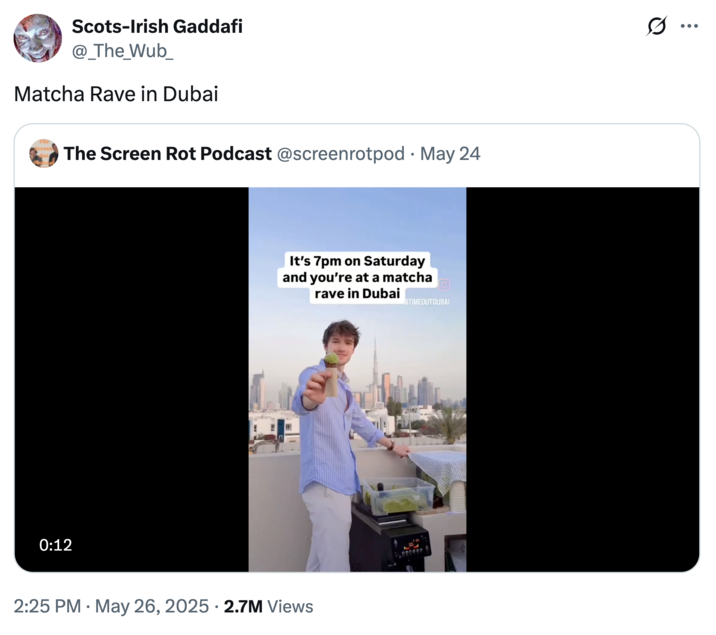Open the three-dot more options menu

click(689, 27)
